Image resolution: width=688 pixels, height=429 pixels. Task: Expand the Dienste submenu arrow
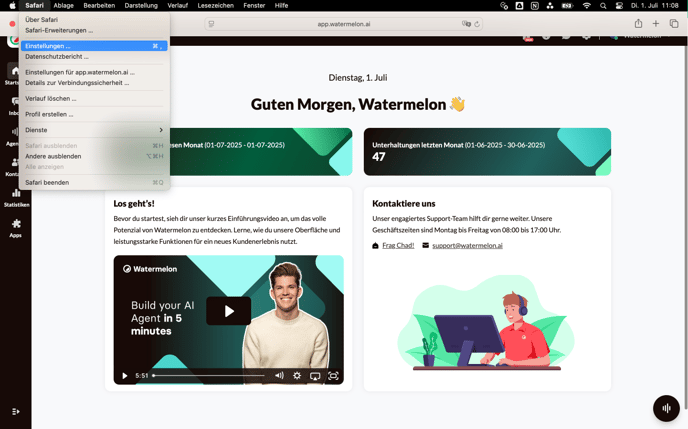tap(161, 130)
